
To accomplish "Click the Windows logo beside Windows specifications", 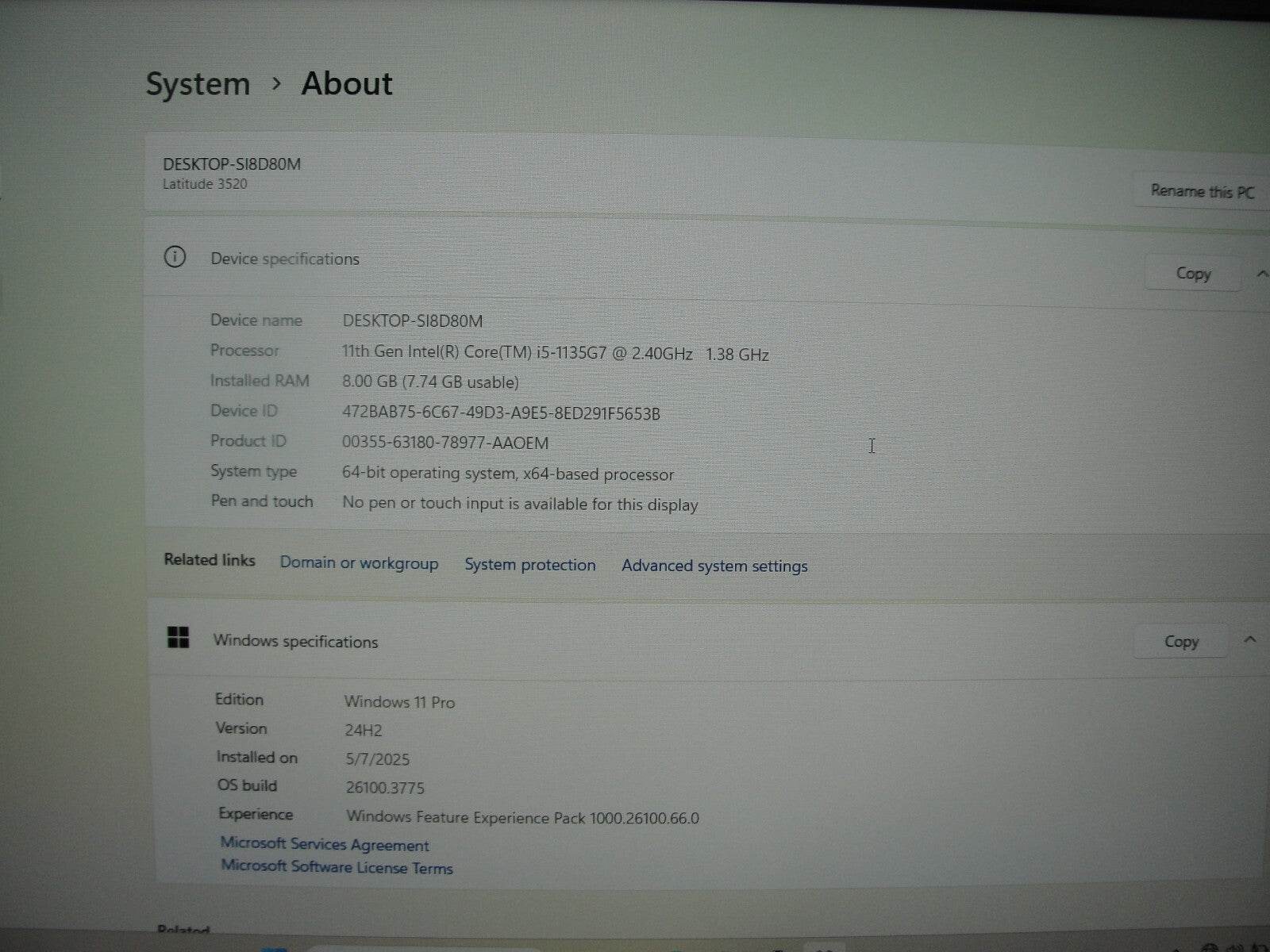I will pos(179,638).
